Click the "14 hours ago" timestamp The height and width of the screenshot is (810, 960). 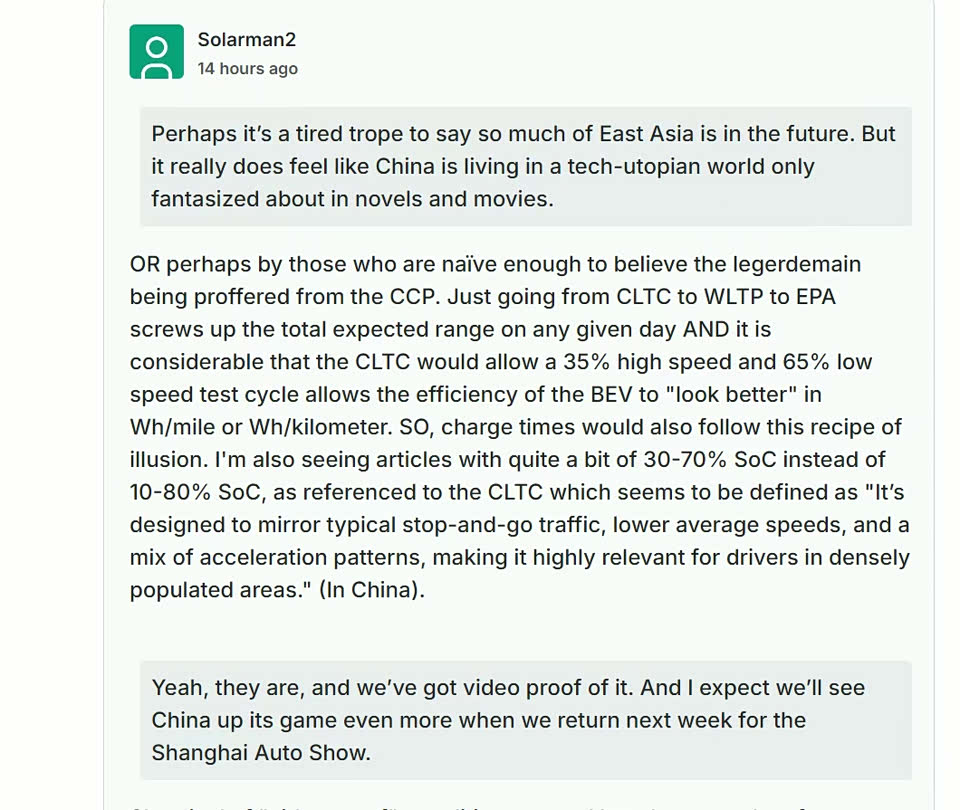coord(247,69)
